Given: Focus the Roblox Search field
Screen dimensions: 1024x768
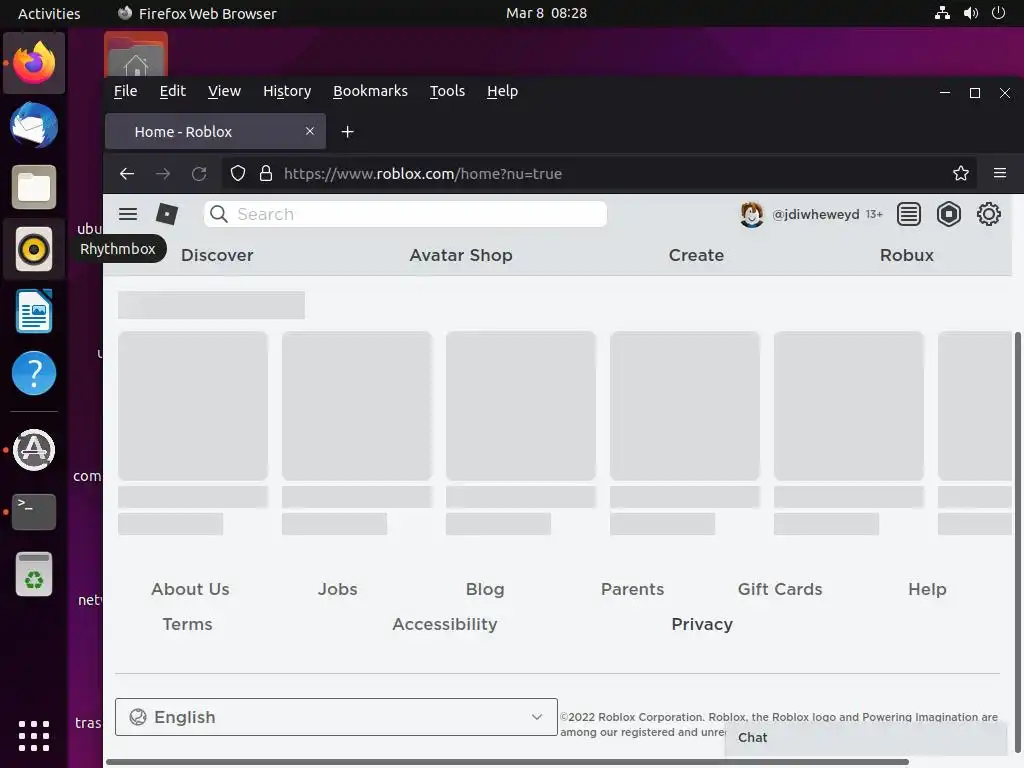Looking at the screenshot, I should (x=405, y=214).
